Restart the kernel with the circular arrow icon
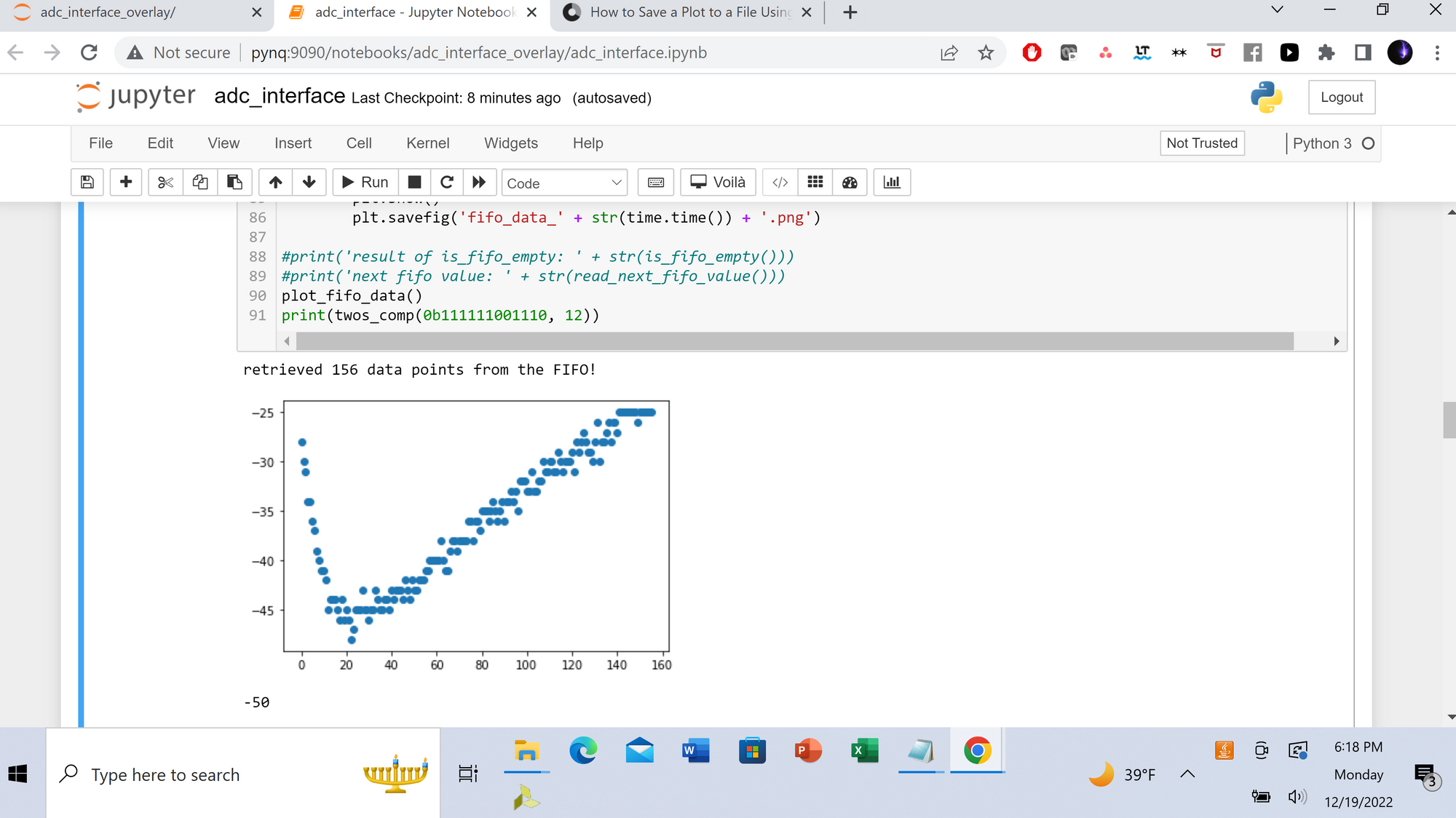The width and height of the screenshot is (1456, 818). click(x=447, y=182)
